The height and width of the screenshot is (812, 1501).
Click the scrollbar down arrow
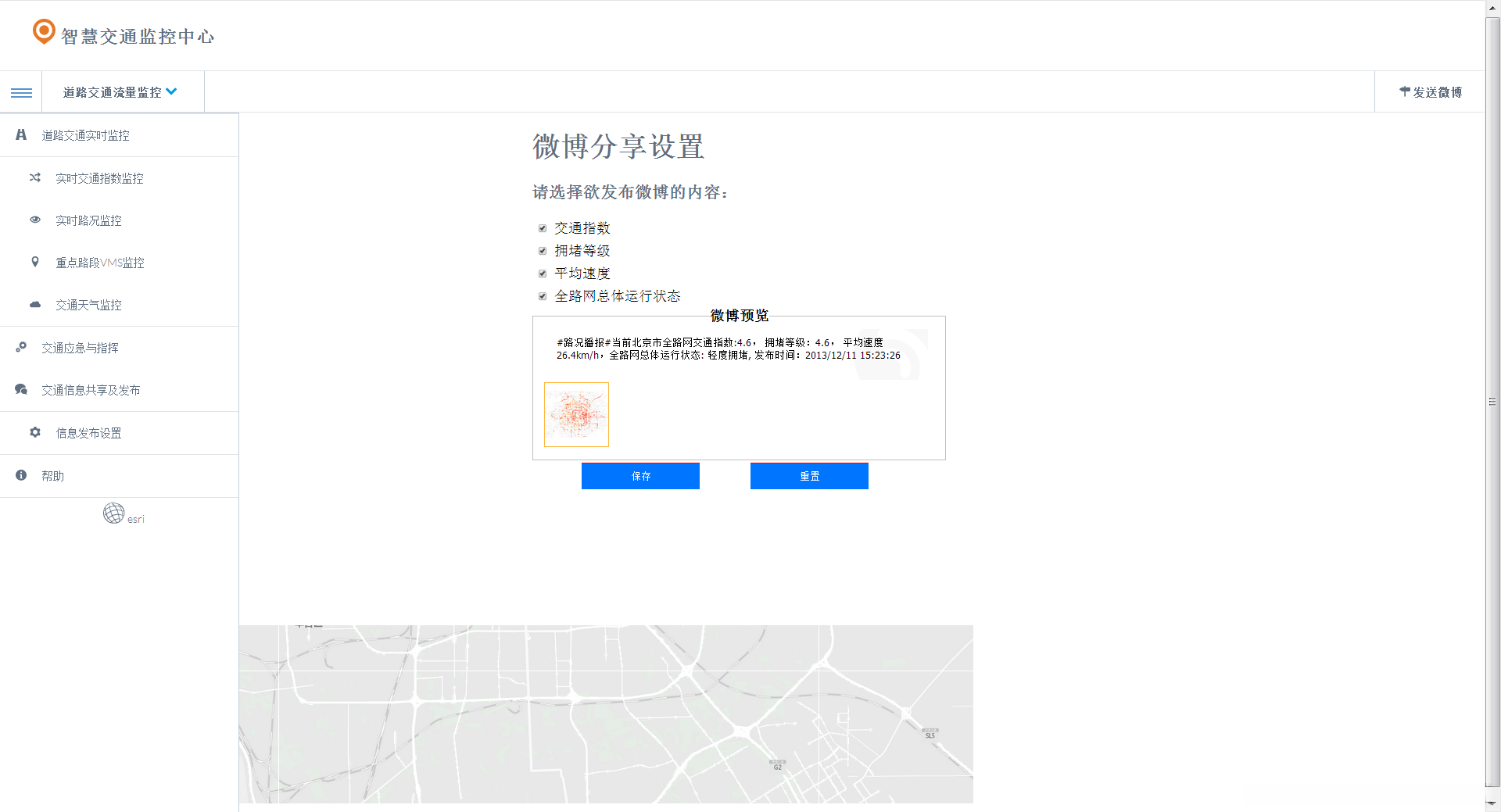(x=1492, y=803)
